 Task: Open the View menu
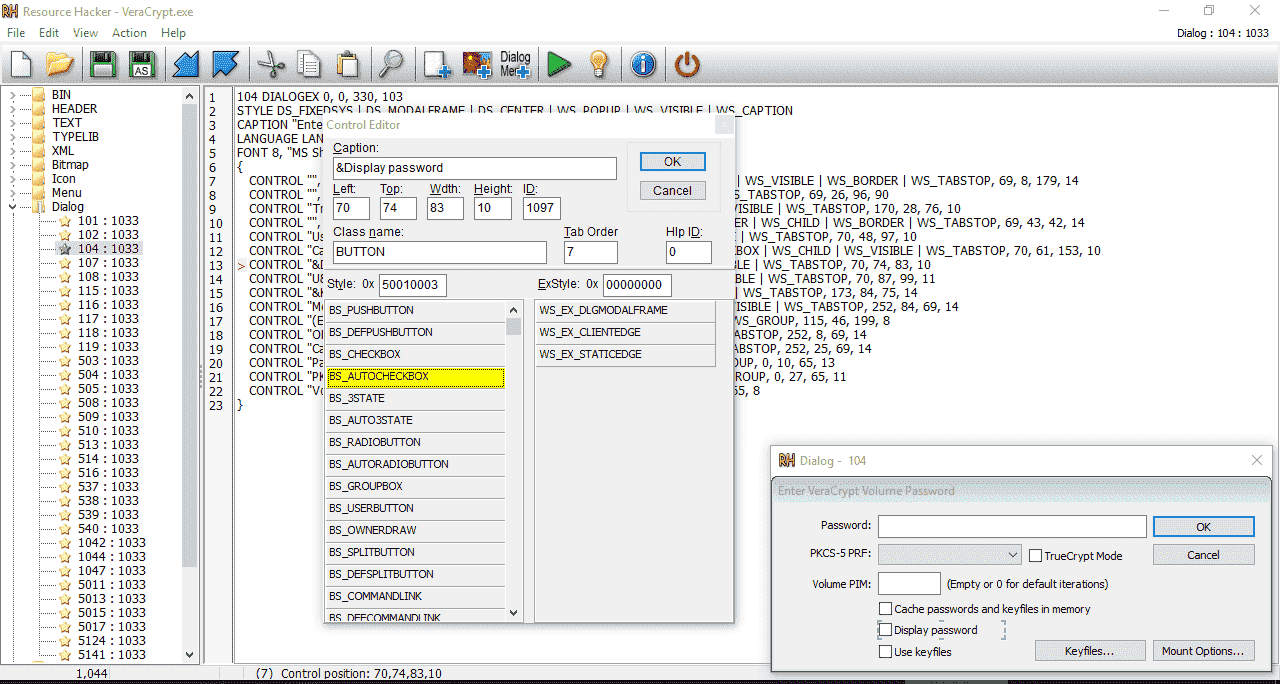point(85,33)
